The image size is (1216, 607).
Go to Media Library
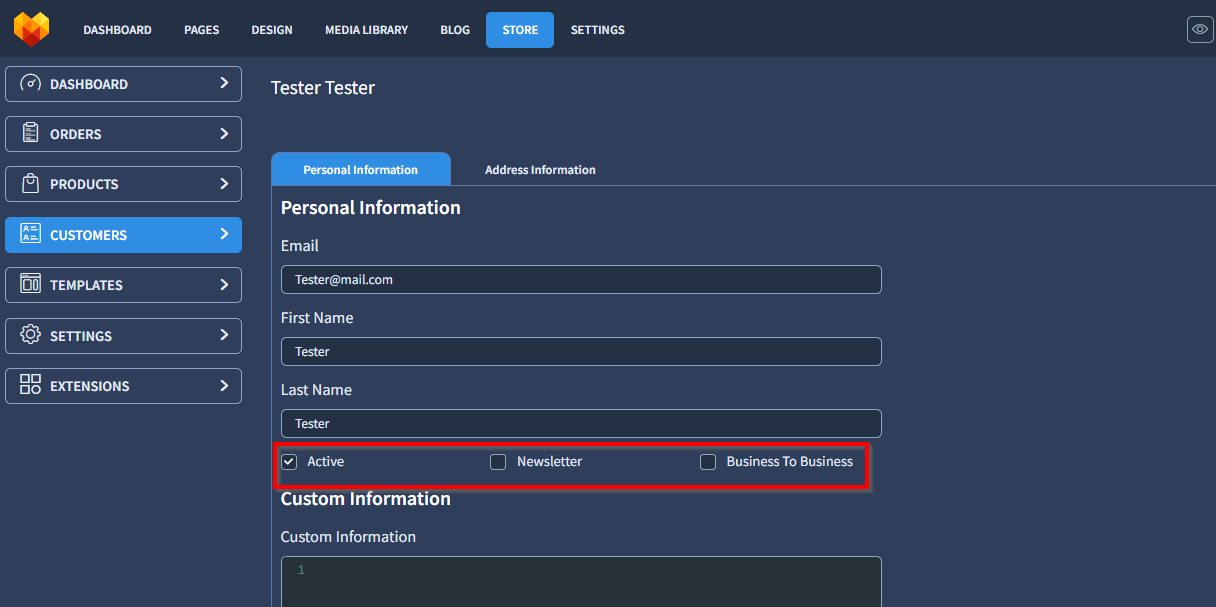pos(366,30)
